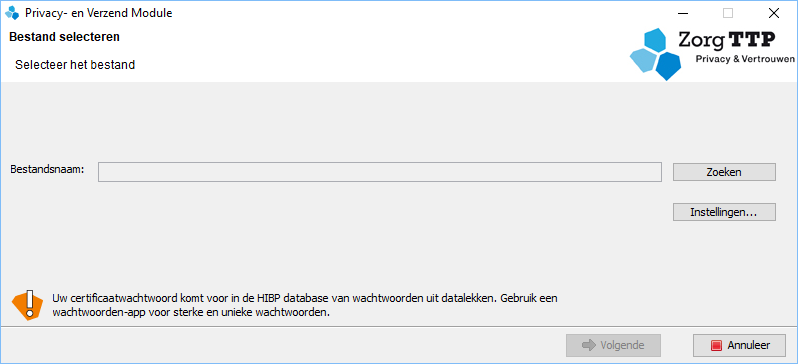798x364 pixels.
Task: Cancel using the Annuleer button
Action: 739,346
